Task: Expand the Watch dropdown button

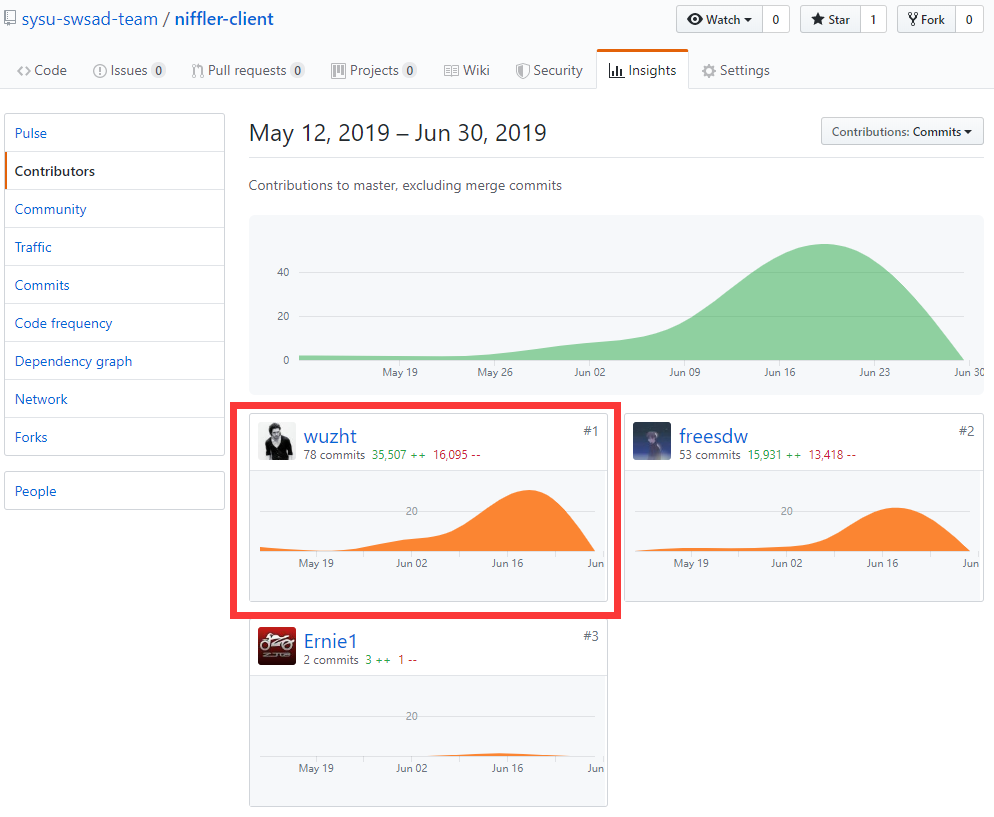Action: coord(720,20)
